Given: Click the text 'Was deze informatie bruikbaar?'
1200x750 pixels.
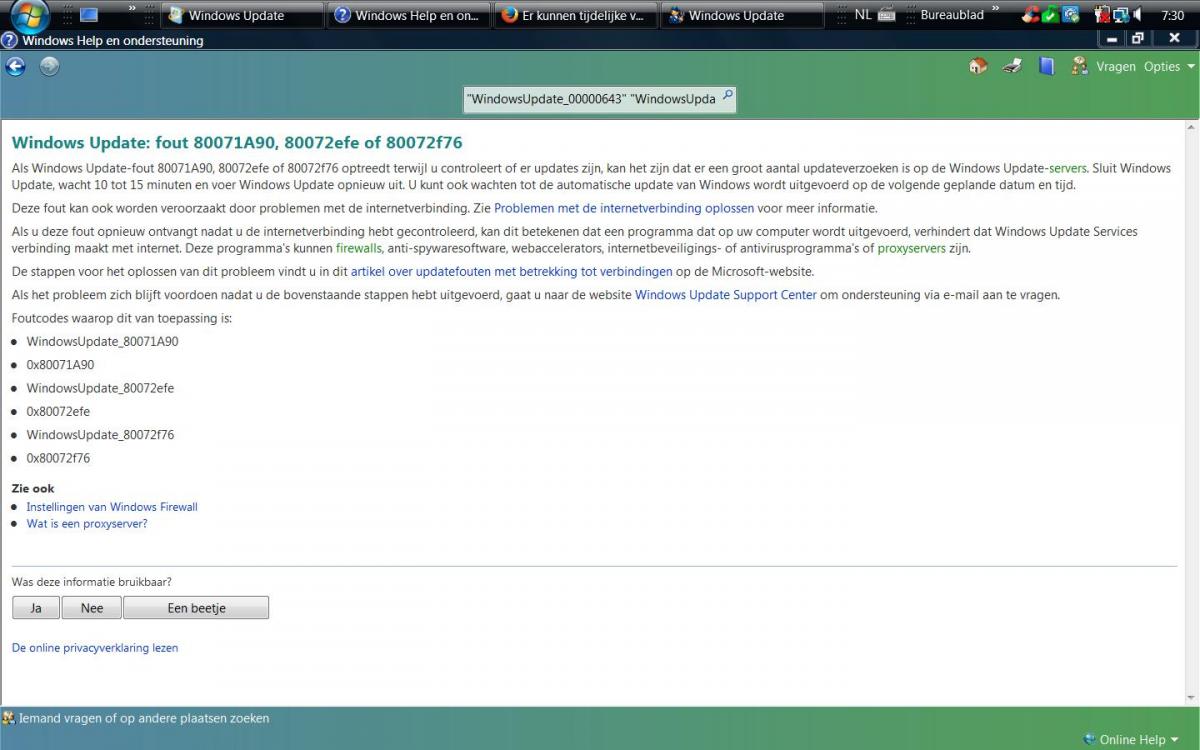Looking at the screenshot, I should coord(92,581).
